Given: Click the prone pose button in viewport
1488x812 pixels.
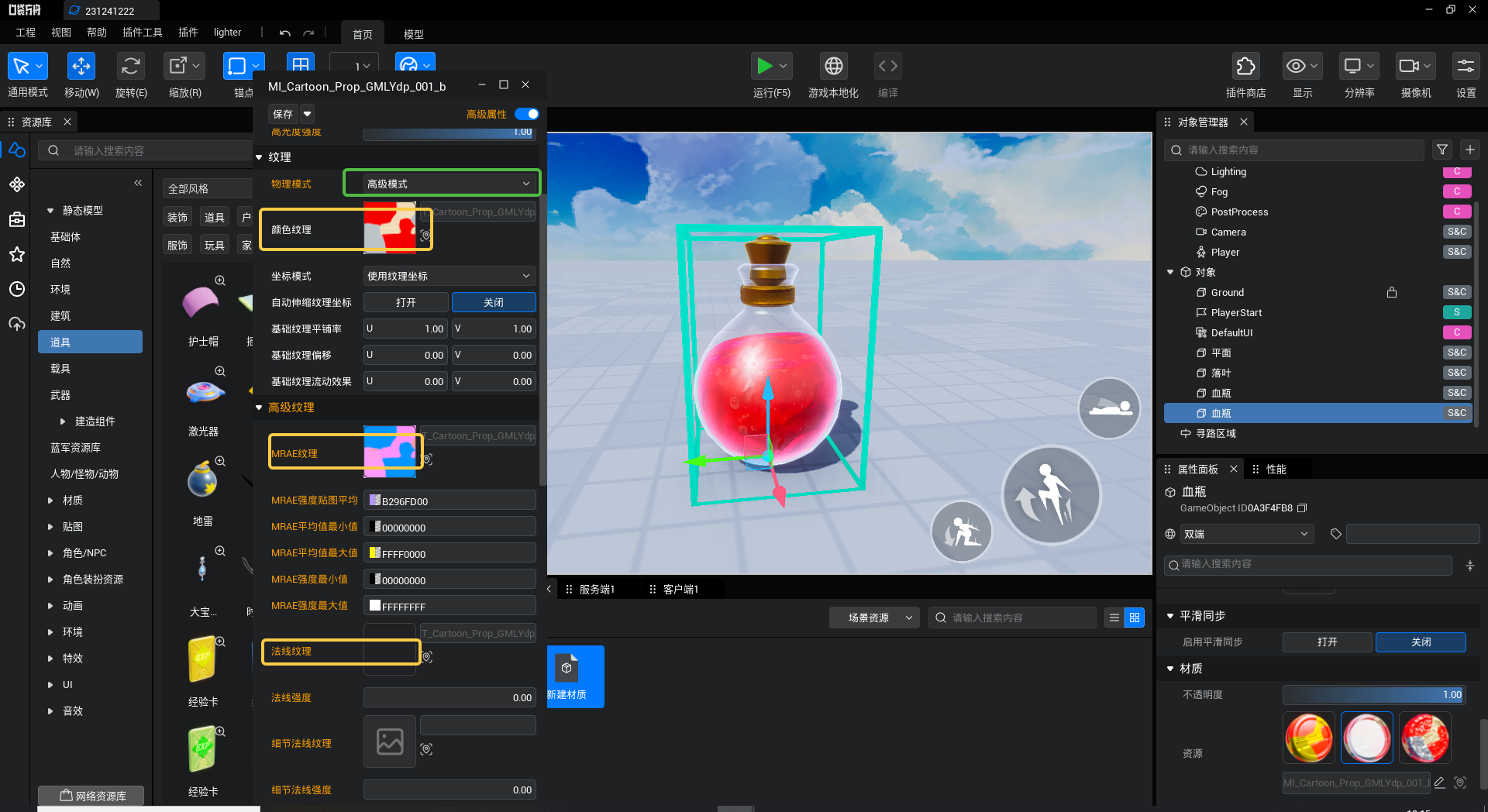Looking at the screenshot, I should click(1110, 408).
